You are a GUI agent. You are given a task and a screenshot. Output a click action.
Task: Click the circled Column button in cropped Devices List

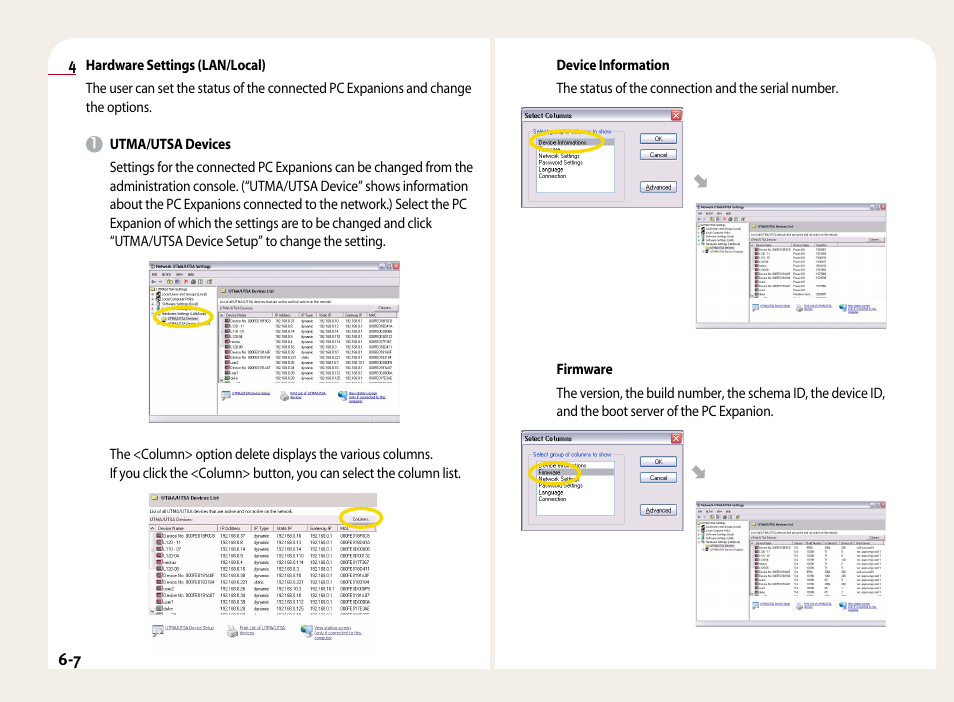361,519
